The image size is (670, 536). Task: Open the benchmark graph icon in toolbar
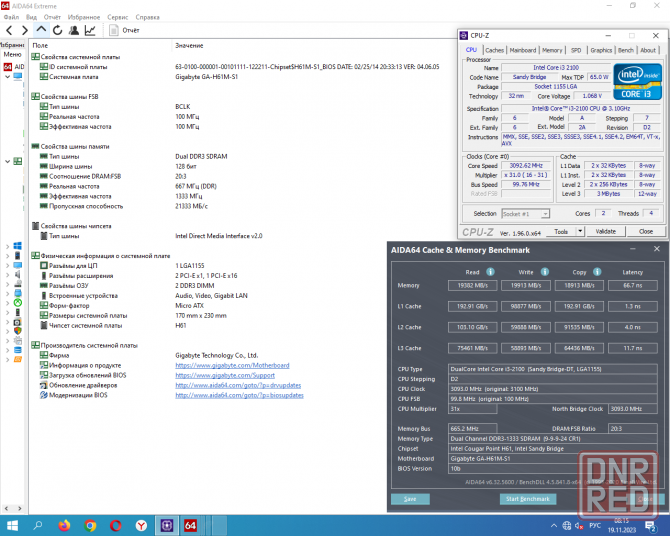coord(90,30)
